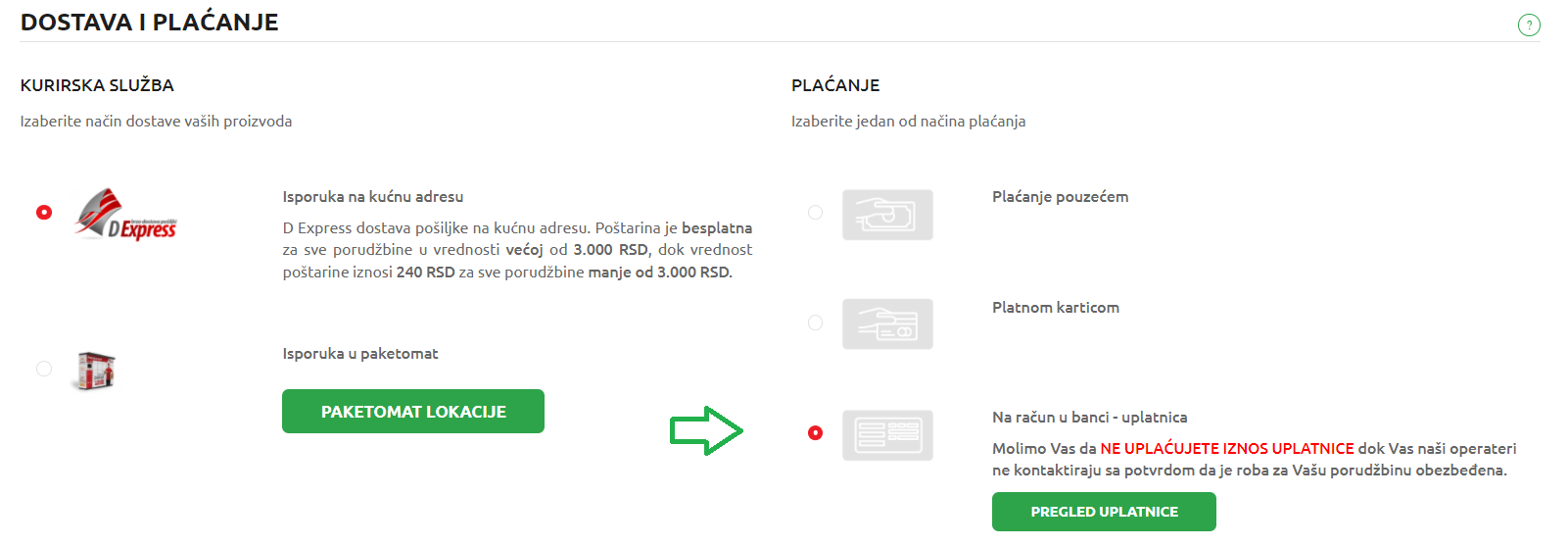Click the paketomat locker image
1568x546 pixels.
[x=95, y=372]
